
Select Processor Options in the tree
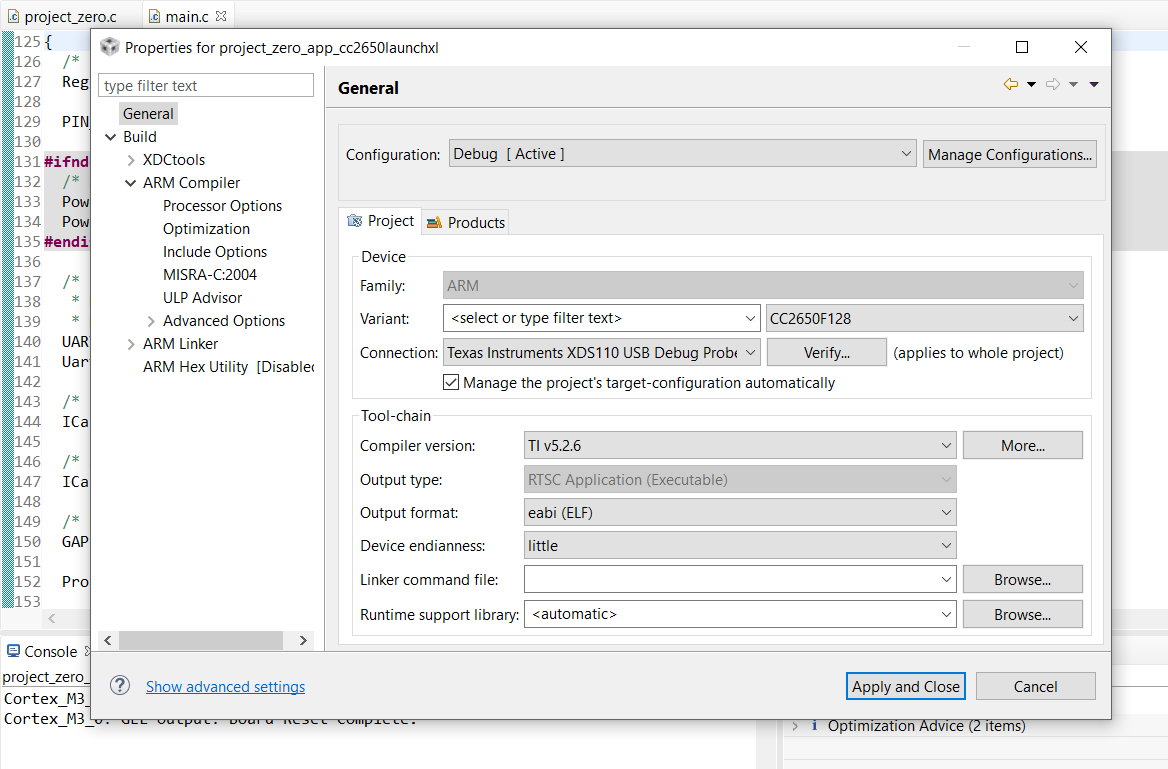[222, 206]
